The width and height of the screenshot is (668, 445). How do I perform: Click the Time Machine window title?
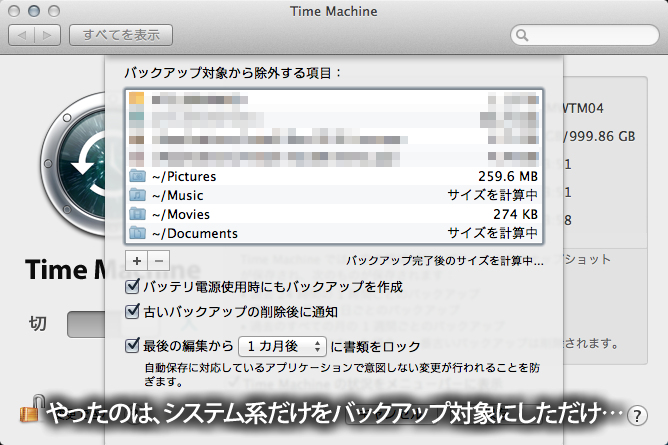[334, 11]
